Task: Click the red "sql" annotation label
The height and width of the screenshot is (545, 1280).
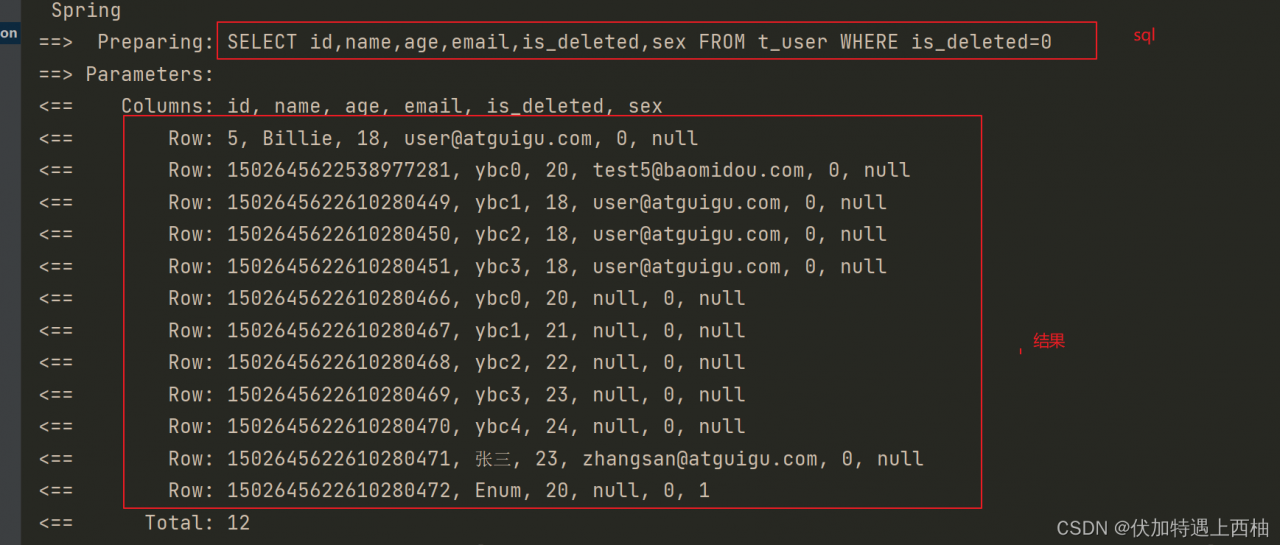Action: pos(1143,35)
